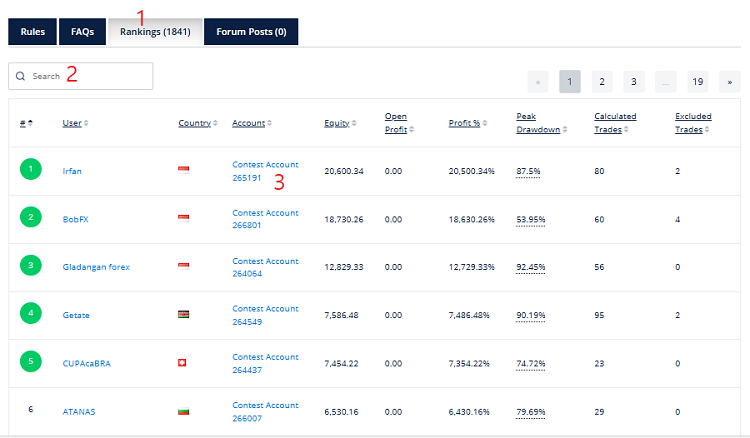This screenshot has height=438, width=750.
Task: Click the magnifier icon in search box
Action: tap(20, 76)
